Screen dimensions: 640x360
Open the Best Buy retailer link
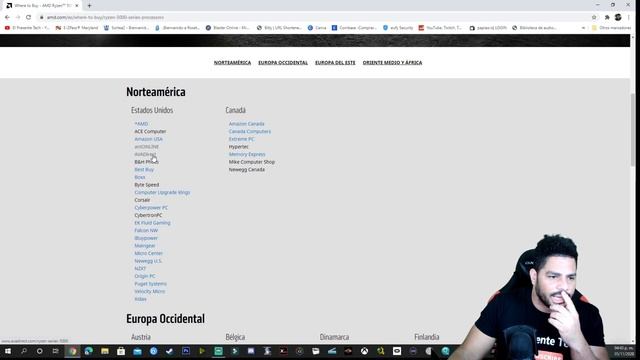click(144, 169)
